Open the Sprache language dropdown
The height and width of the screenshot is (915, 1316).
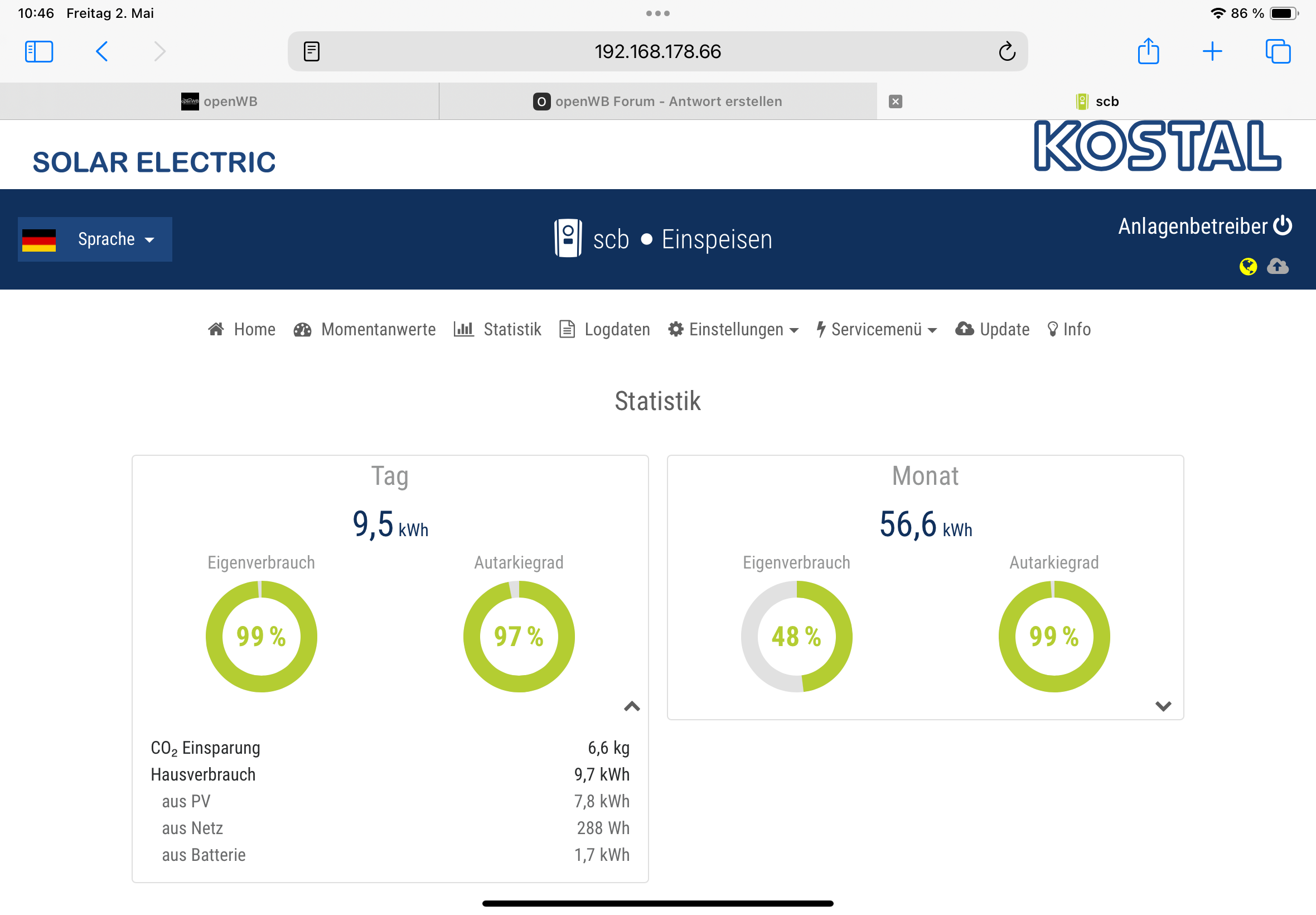click(x=95, y=239)
